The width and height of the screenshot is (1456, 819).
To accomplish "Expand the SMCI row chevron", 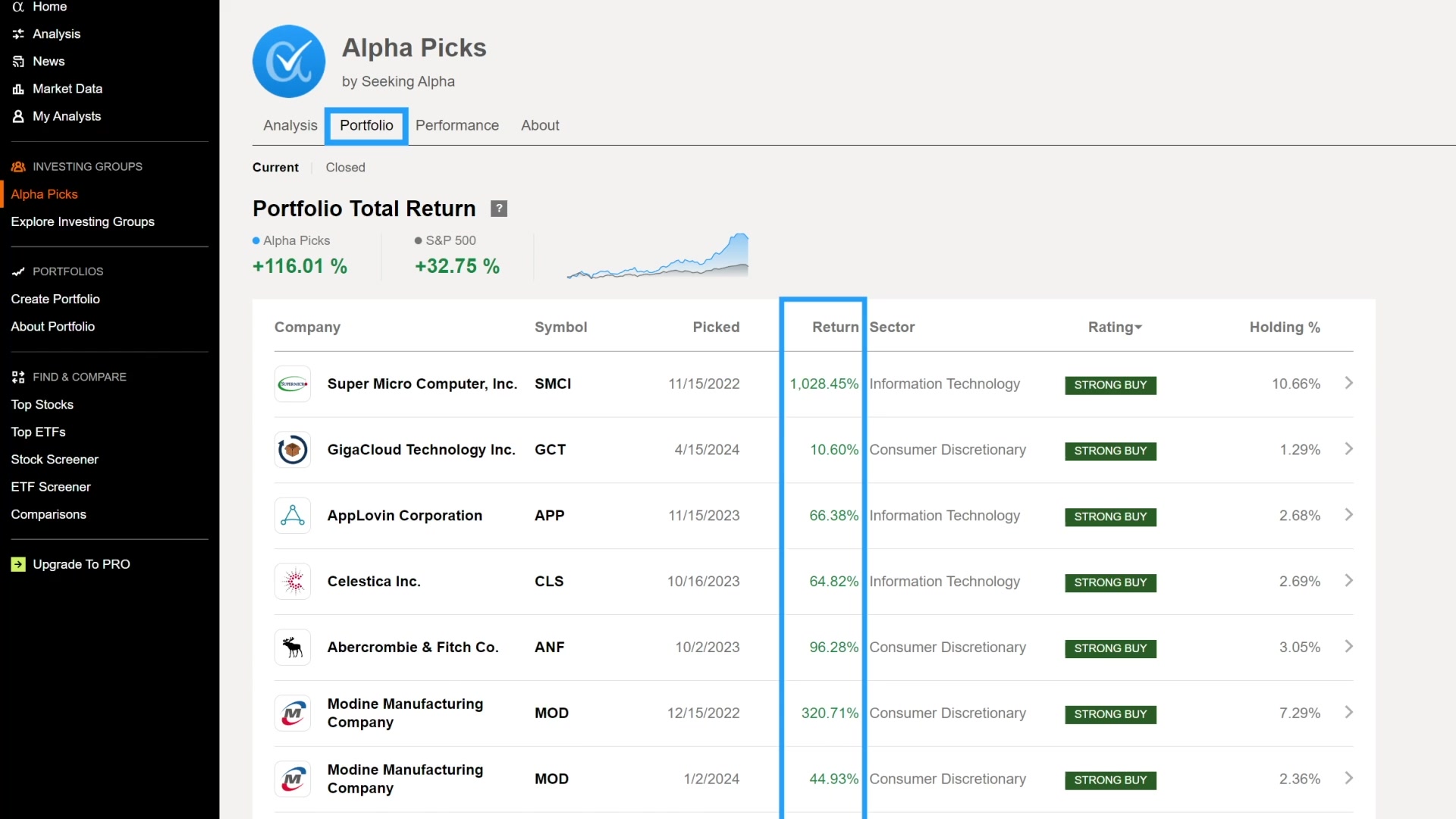I will [x=1348, y=383].
